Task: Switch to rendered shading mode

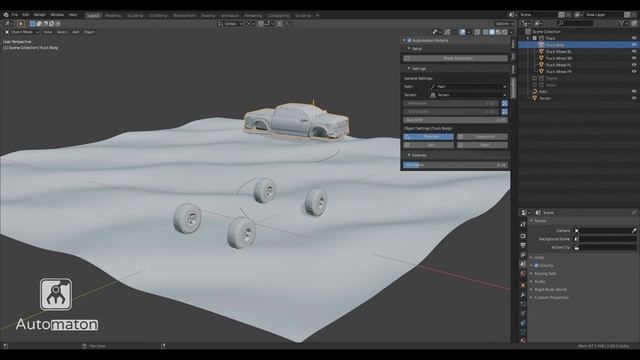Action: tap(505, 32)
